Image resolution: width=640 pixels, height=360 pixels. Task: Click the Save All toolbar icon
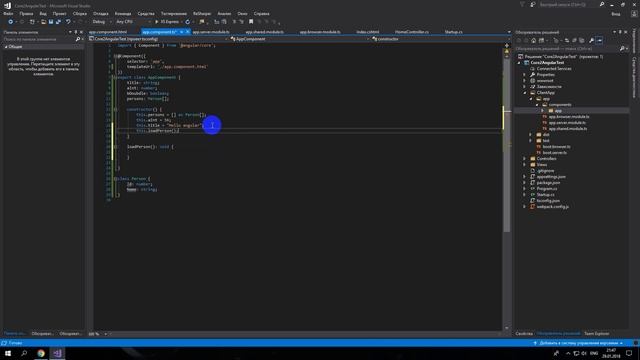(58, 22)
